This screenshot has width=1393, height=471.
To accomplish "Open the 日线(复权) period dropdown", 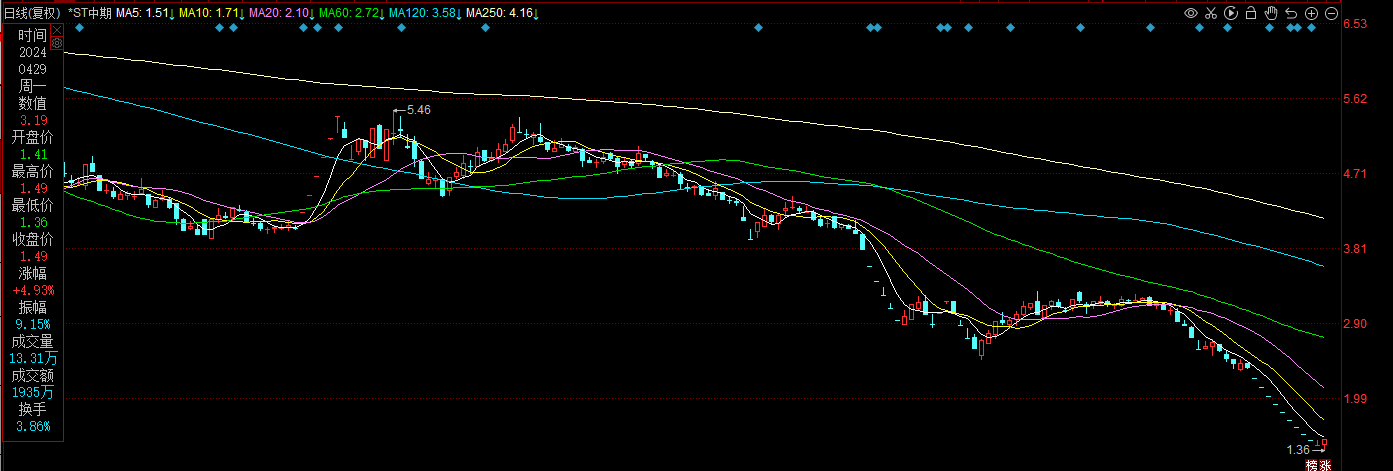I will (31, 13).
